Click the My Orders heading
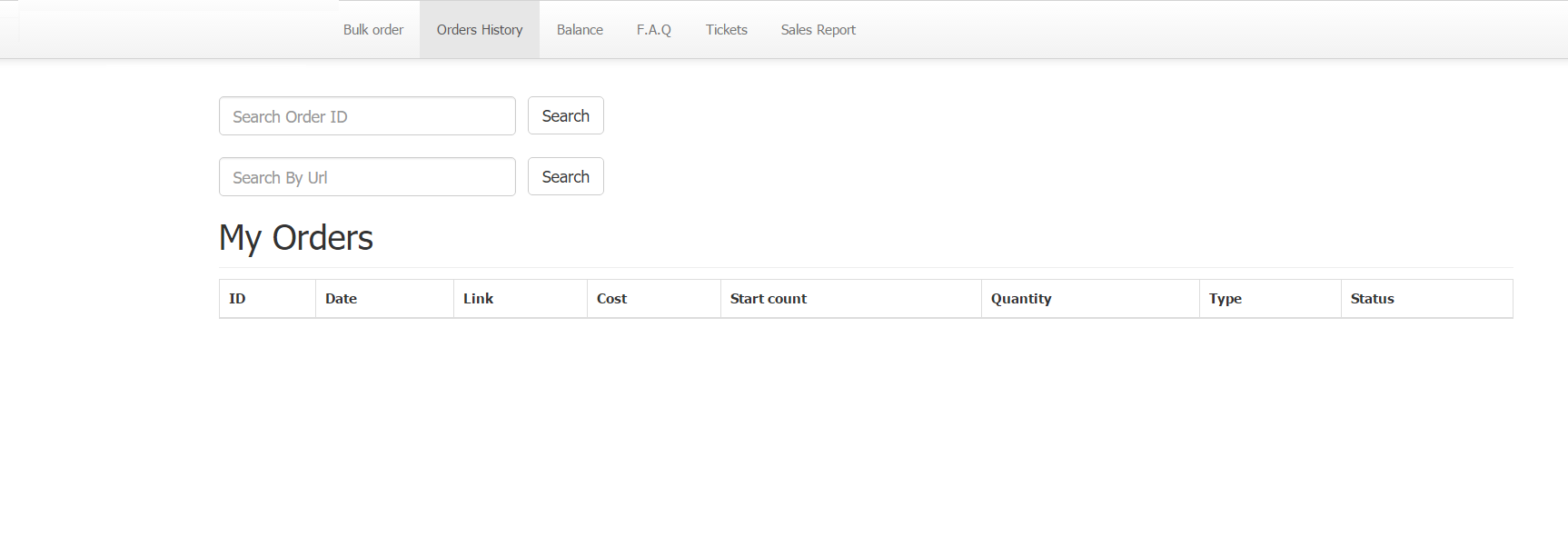This screenshot has height=536, width=1568. pos(296,238)
